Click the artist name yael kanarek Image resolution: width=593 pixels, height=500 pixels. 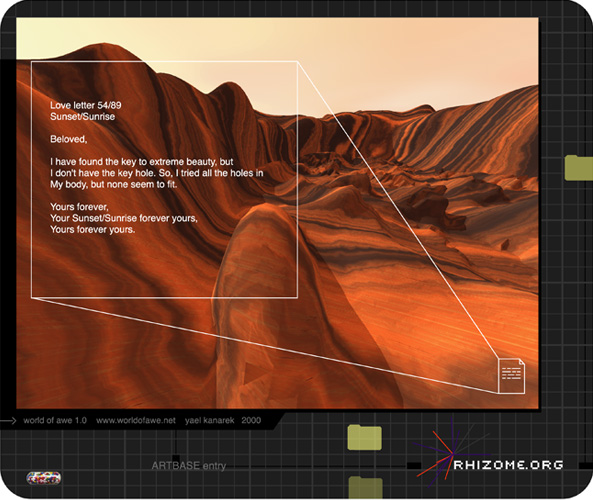(x=210, y=420)
